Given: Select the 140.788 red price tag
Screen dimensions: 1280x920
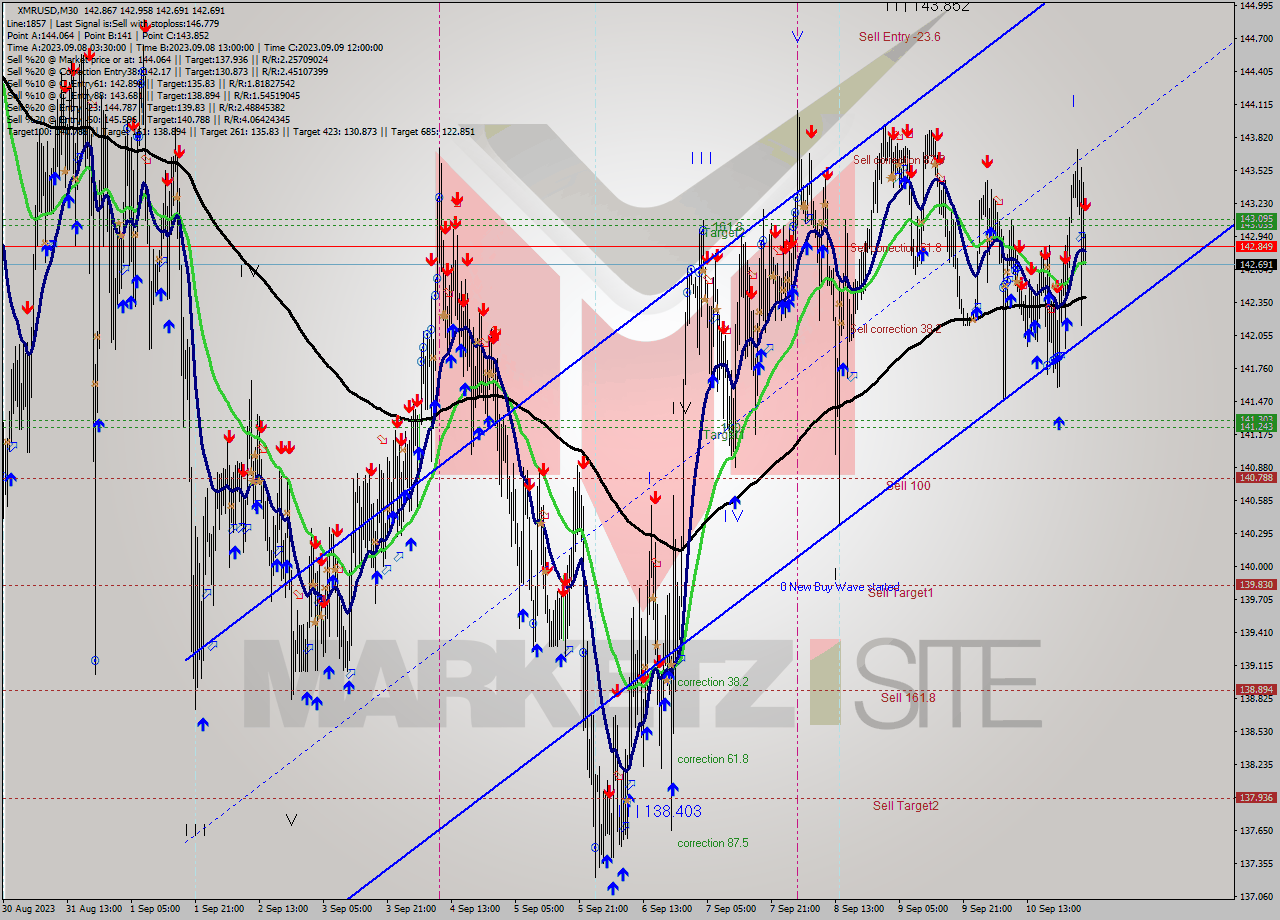Looking at the screenshot, I should tap(1256, 478).
